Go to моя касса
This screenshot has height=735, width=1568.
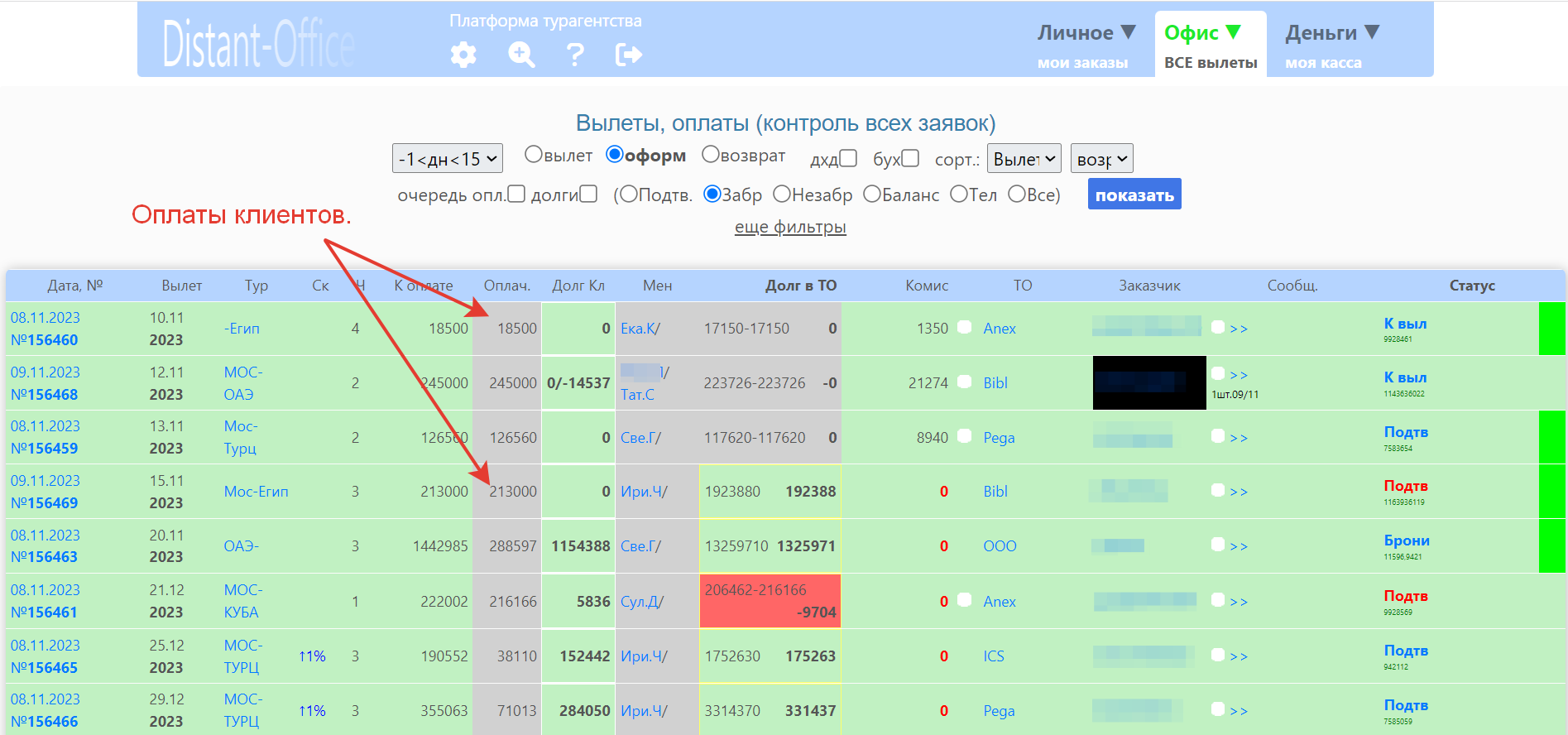1323,63
